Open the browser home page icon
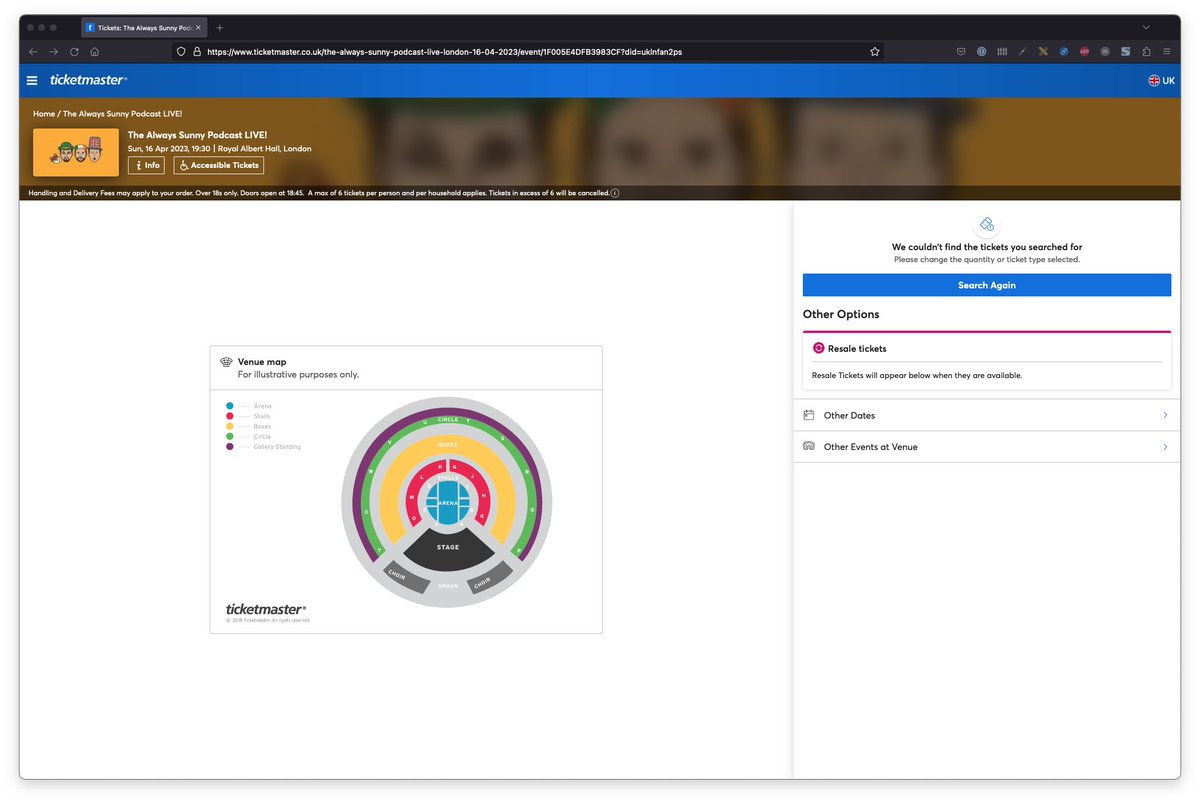Screen dimensions: 1200x803 (94, 51)
